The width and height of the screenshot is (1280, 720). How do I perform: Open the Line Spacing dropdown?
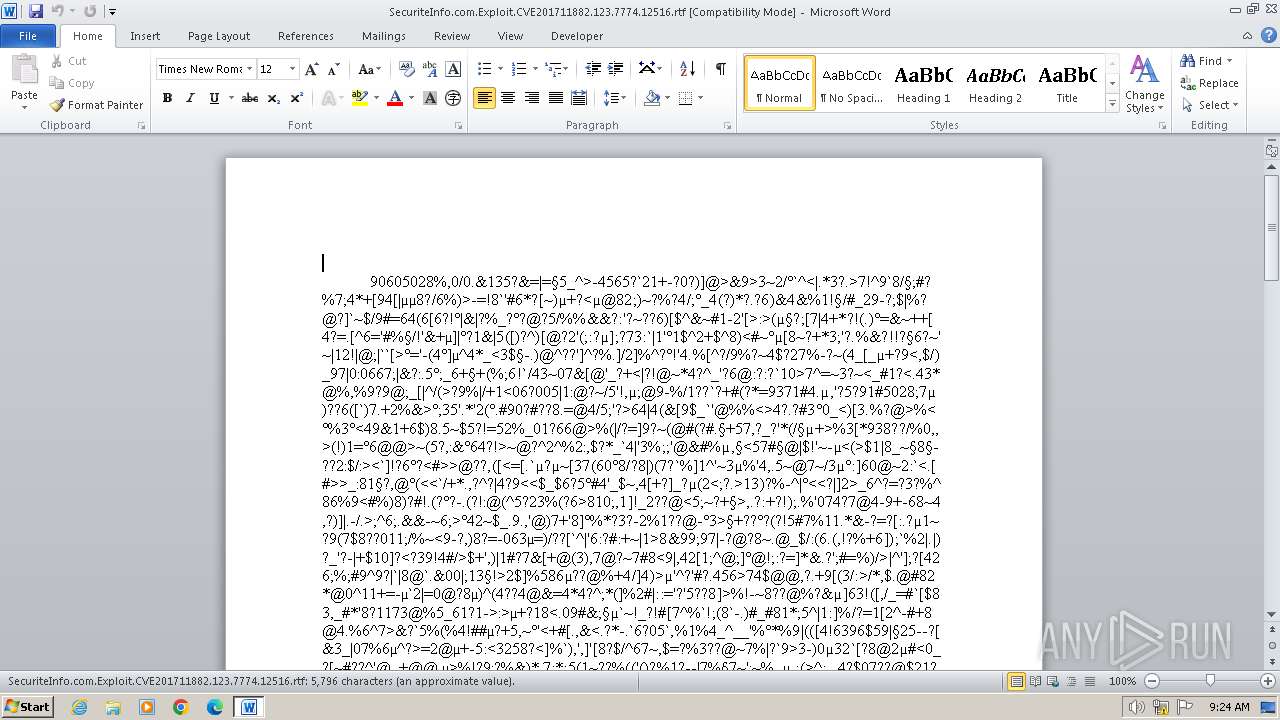tap(615, 98)
